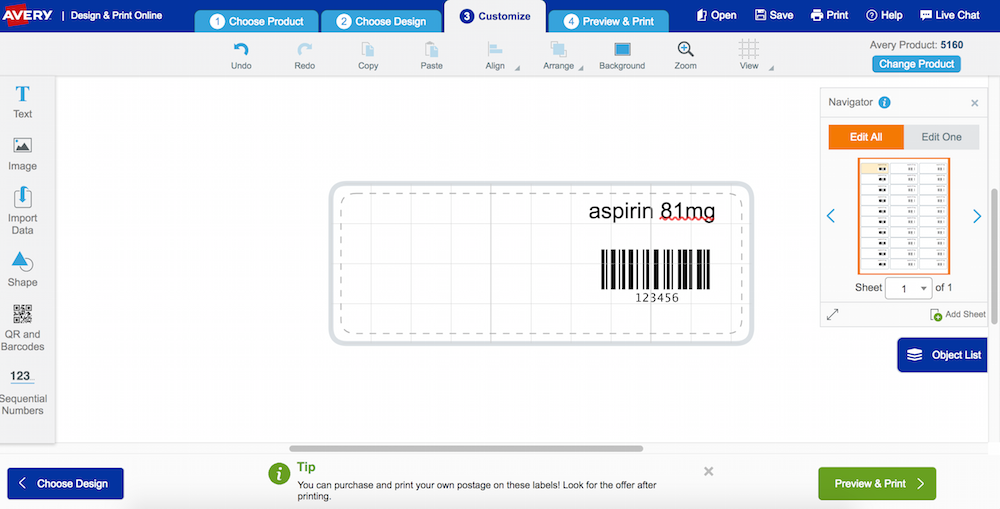Go to the Choose Product step tab
Image resolution: width=1000 pixels, height=509 pixels.
pos(256,21)
